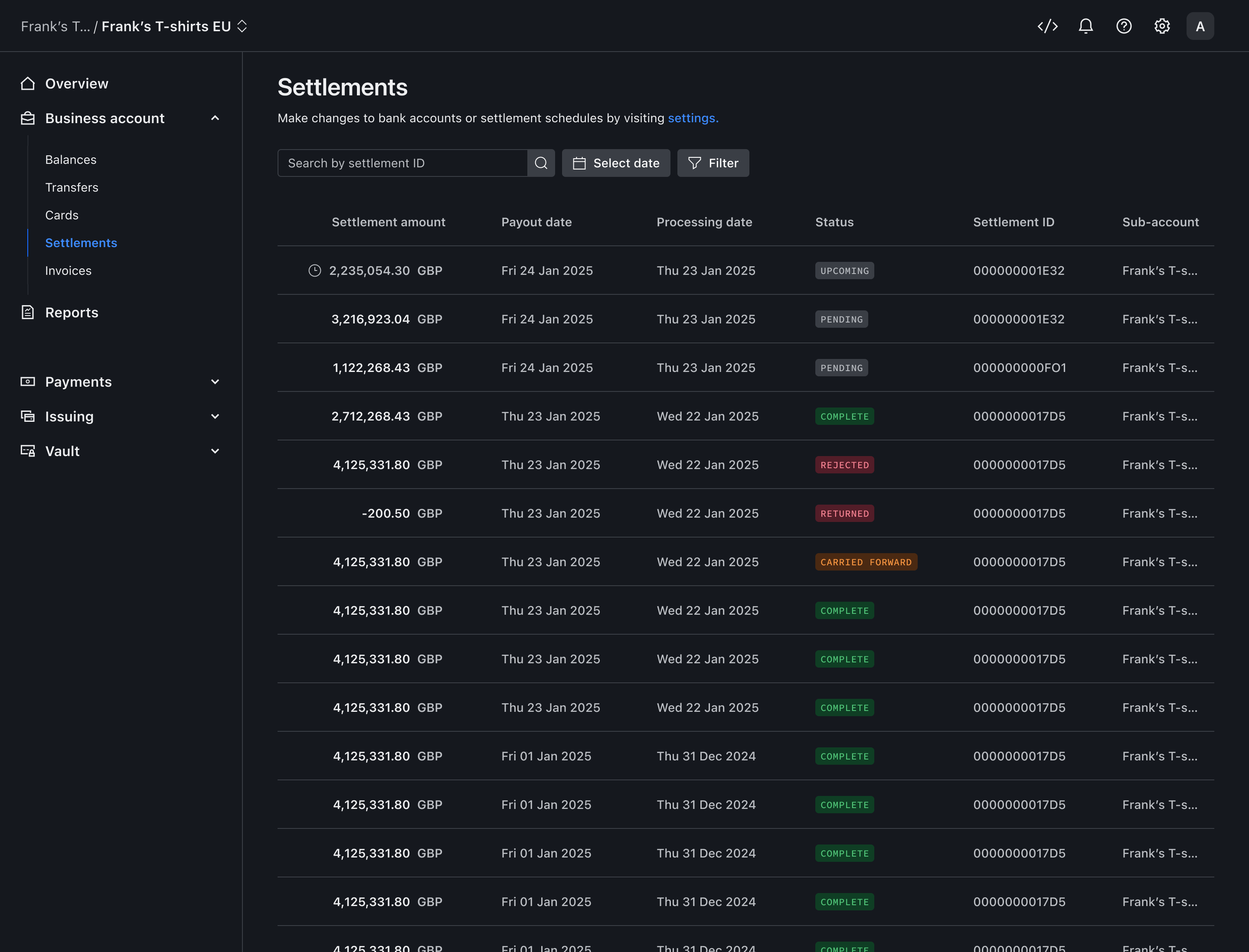Click the REJECTED status badge
This screenshot has width=1249, height=952.
844,465
